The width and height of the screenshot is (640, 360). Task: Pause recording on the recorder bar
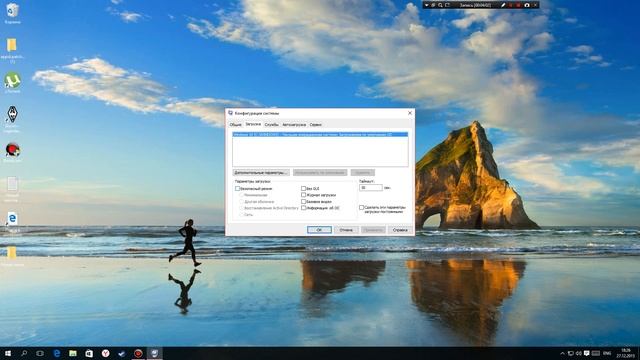click(511, 5)
